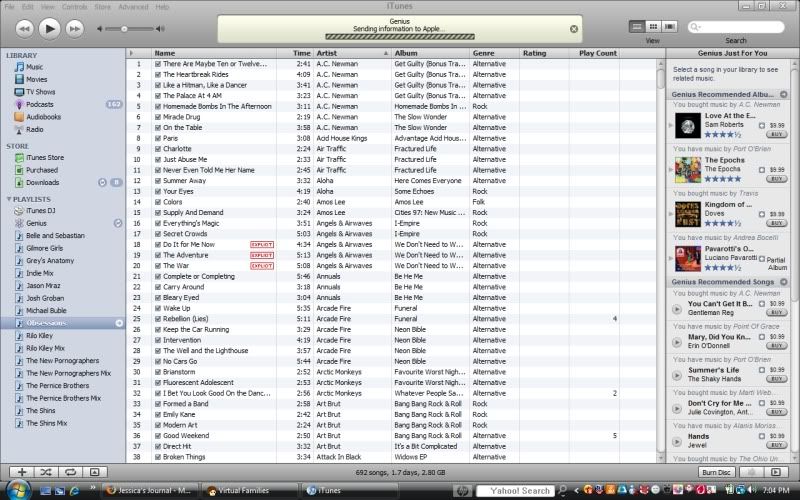Hide the Genius sidebar

tap(776, 472)
